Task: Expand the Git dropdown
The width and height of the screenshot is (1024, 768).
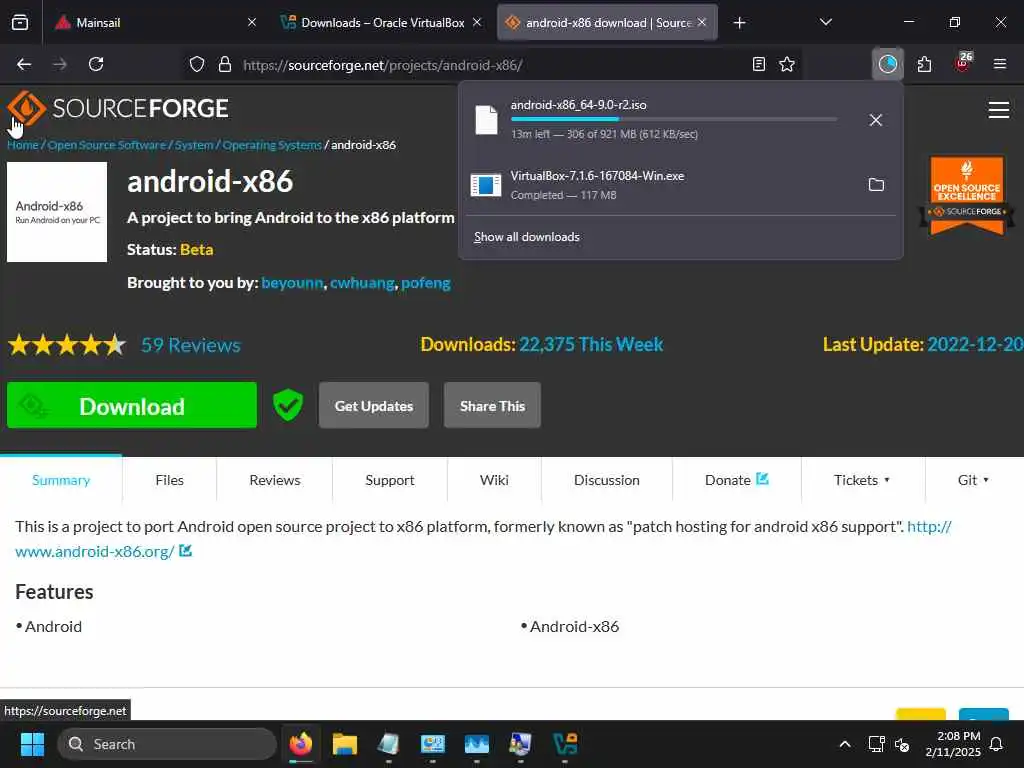Action: [974, 480]
